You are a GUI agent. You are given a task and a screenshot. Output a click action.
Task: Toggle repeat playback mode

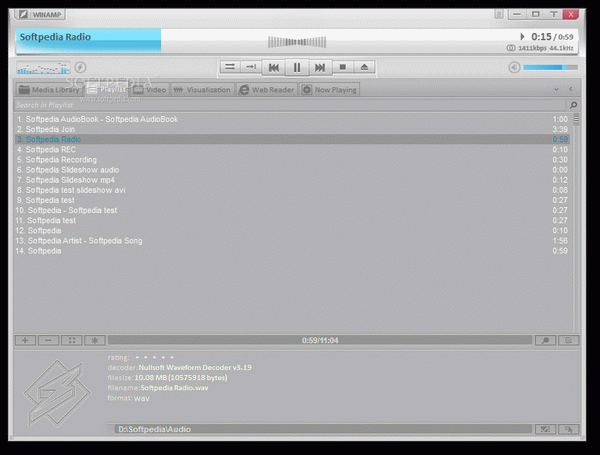251,67
